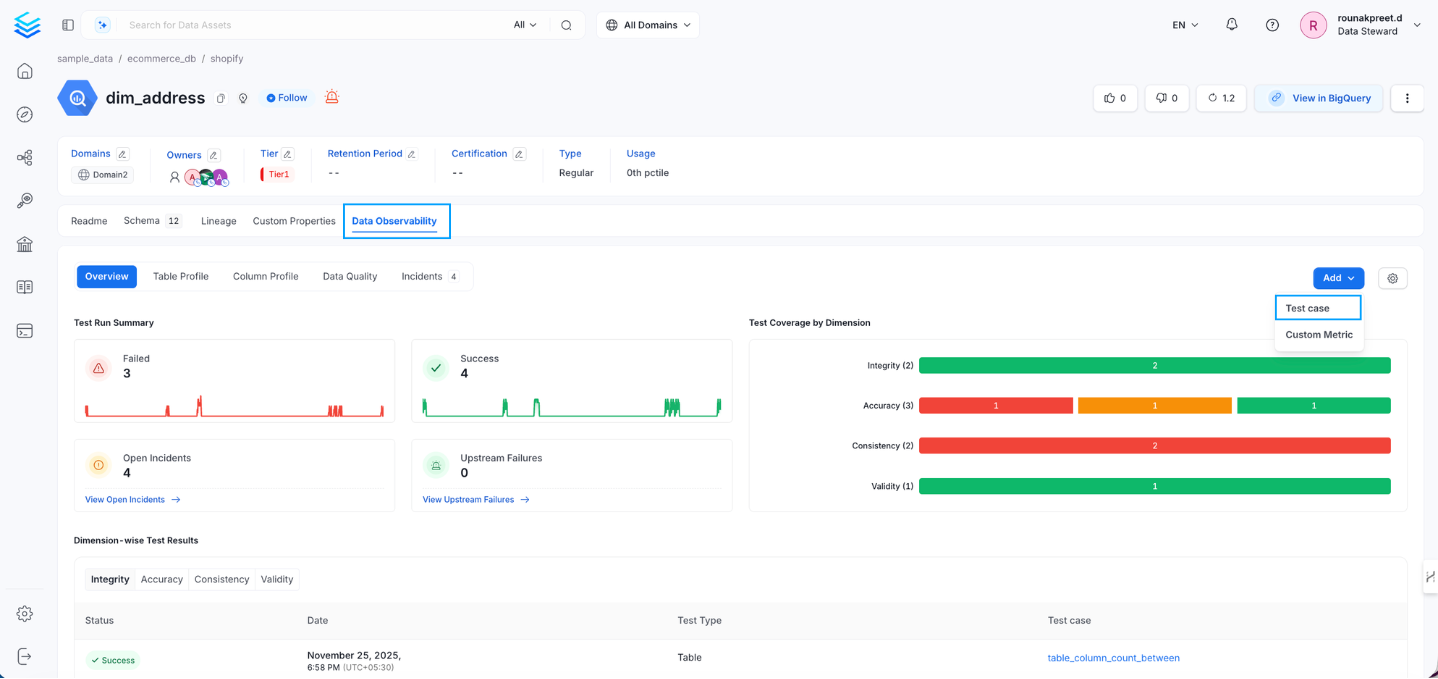Click the View in BigQuery button
The width and height of the screenshot is (1438, 679).
click(x=1318, y=98)
